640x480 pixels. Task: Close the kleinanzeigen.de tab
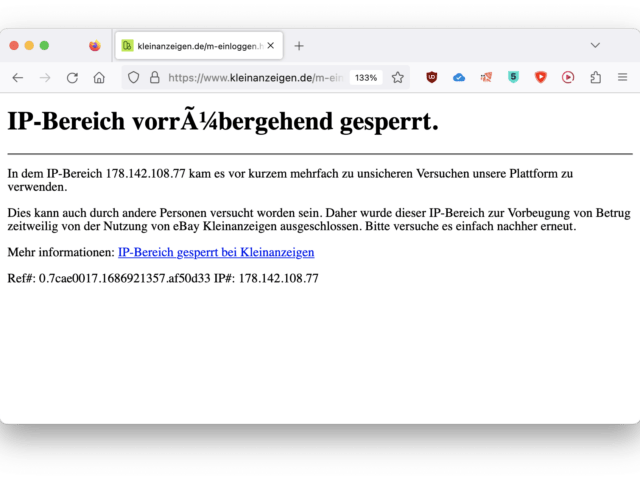tap(271, 46)
